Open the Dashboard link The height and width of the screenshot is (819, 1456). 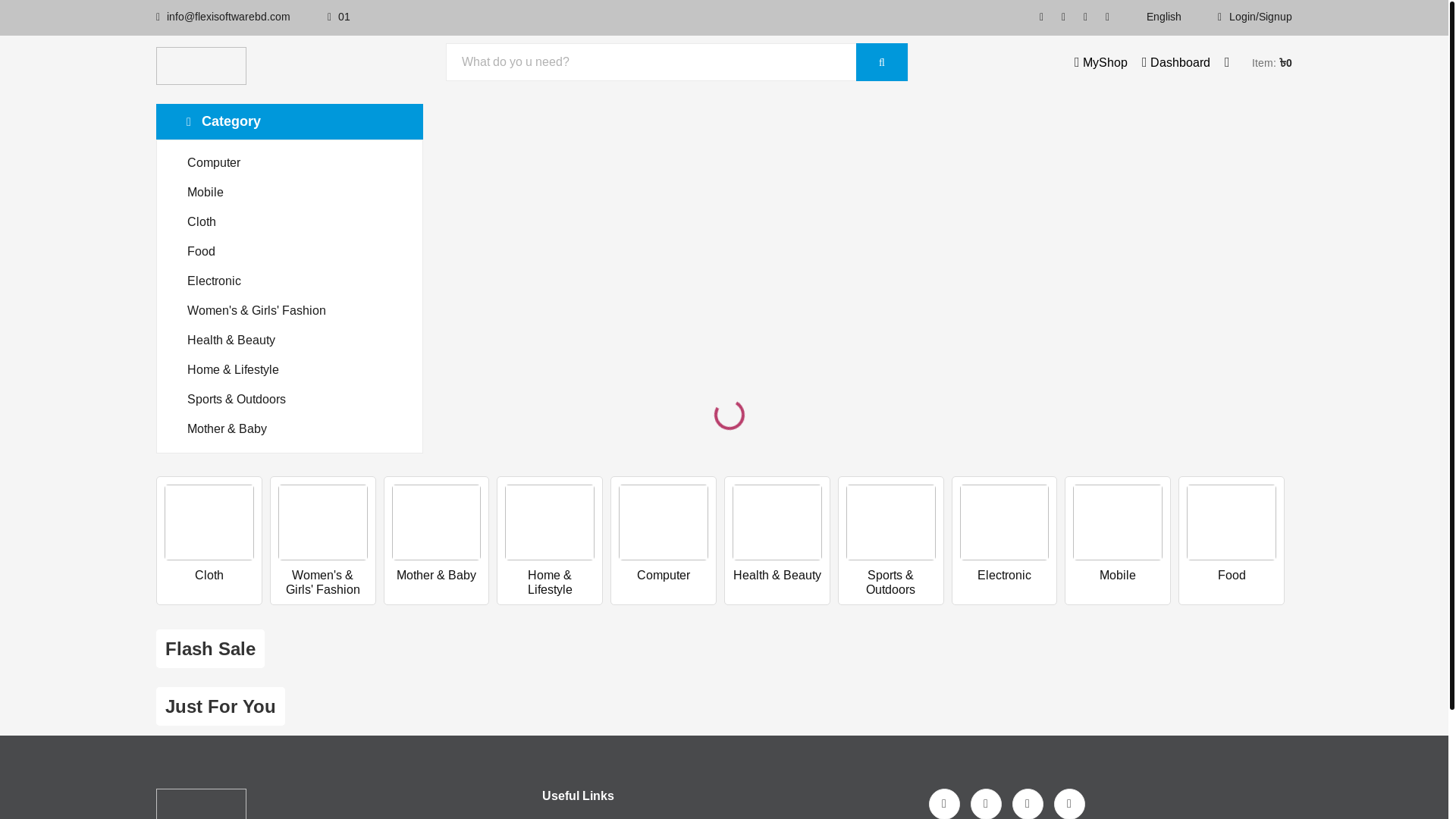(1176, 63)
